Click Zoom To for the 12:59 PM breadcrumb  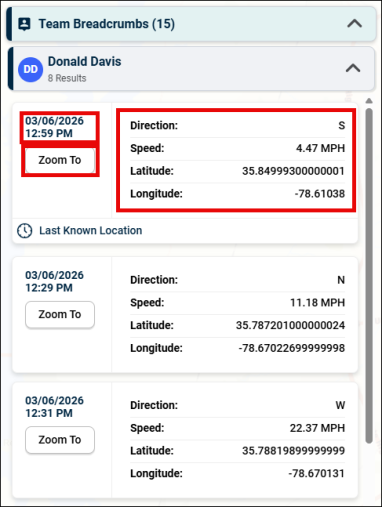coord(60,160)
